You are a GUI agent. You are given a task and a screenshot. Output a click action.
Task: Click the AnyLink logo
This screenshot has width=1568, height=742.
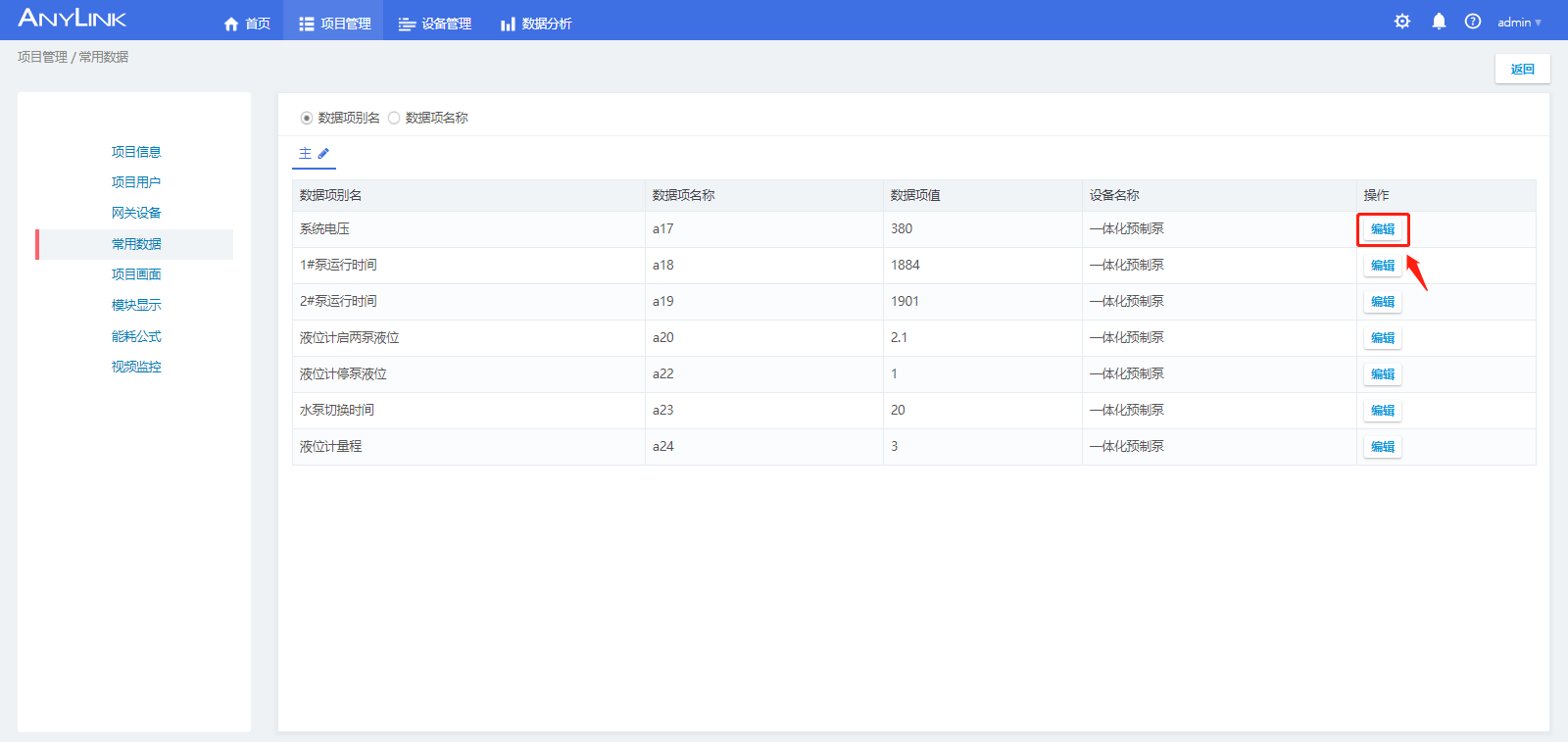coord(73,19)
